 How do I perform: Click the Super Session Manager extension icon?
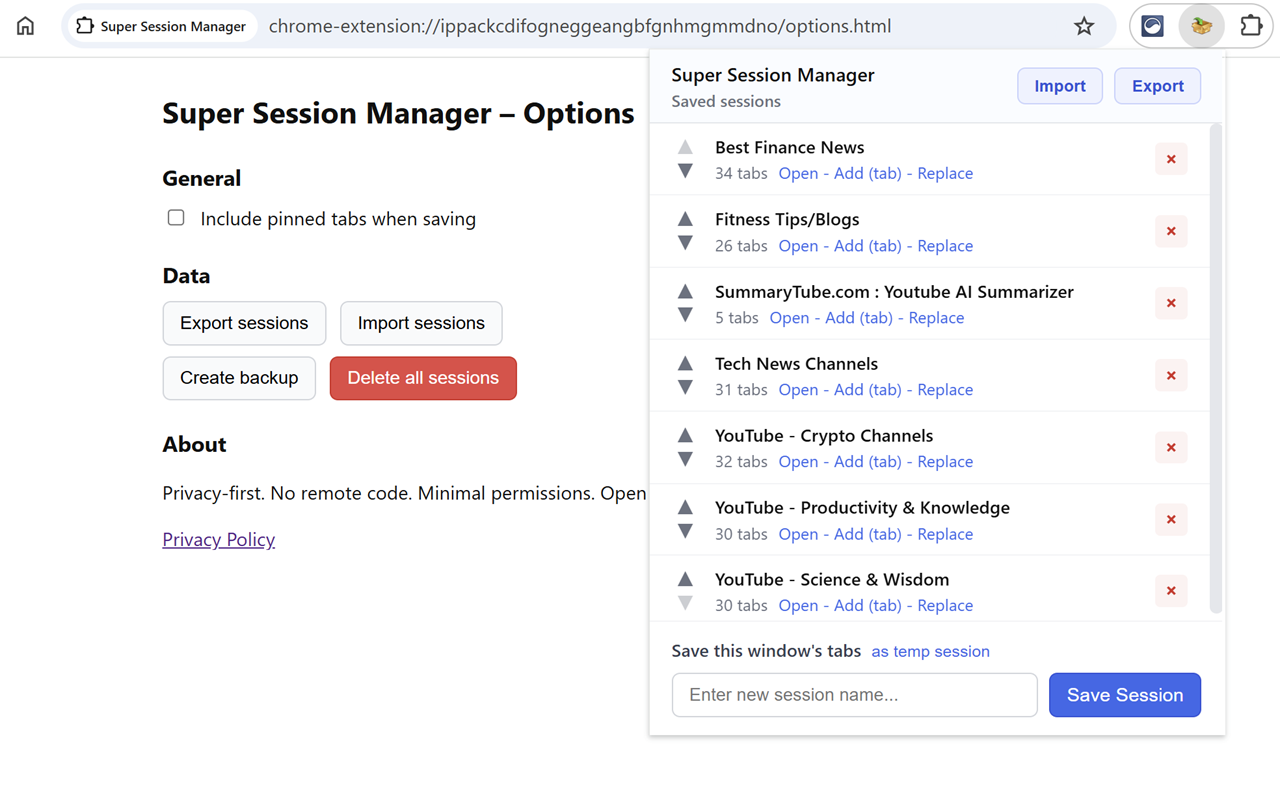tap(1201, 26)
